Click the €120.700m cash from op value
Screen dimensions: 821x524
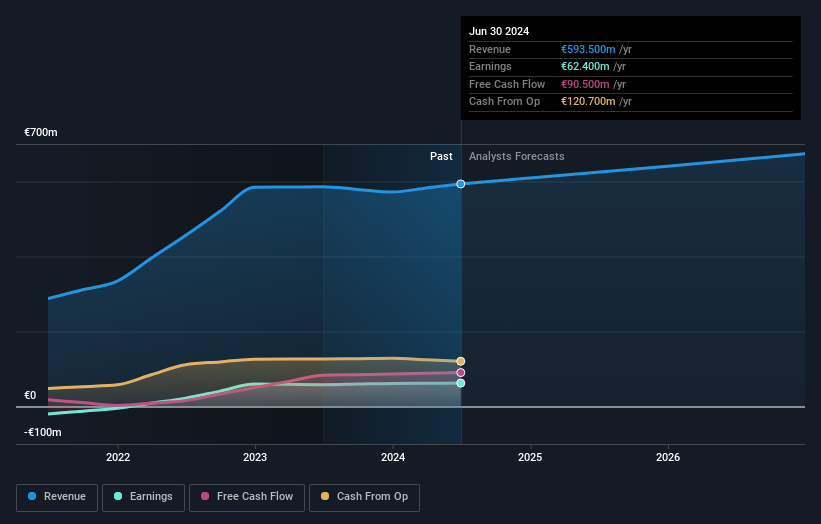coord(589,102)
